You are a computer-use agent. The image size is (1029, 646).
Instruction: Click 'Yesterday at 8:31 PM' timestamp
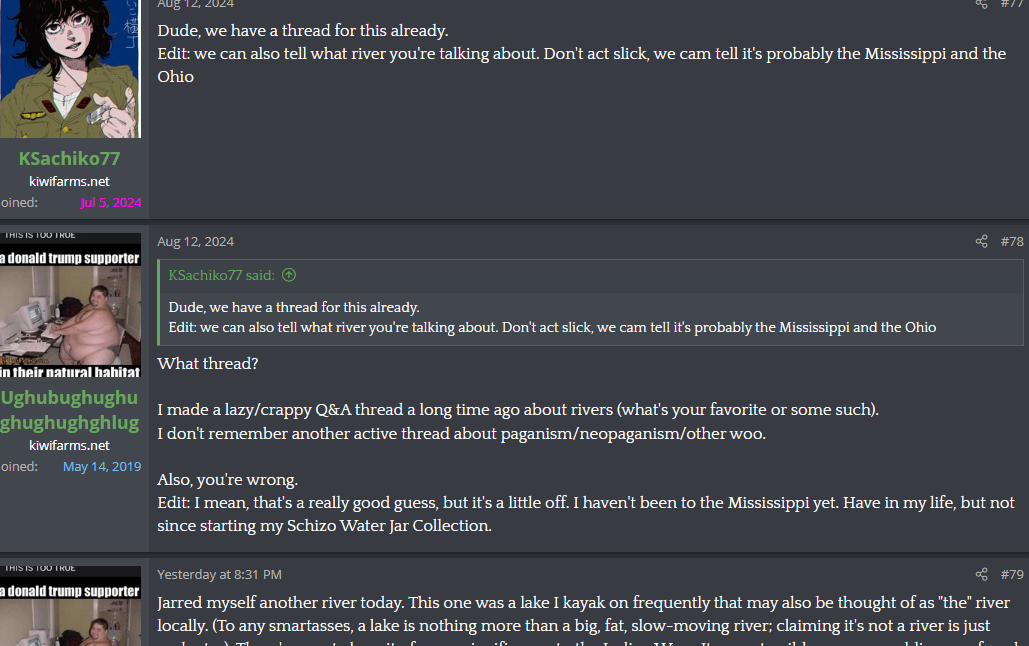[x=219, y=575]
